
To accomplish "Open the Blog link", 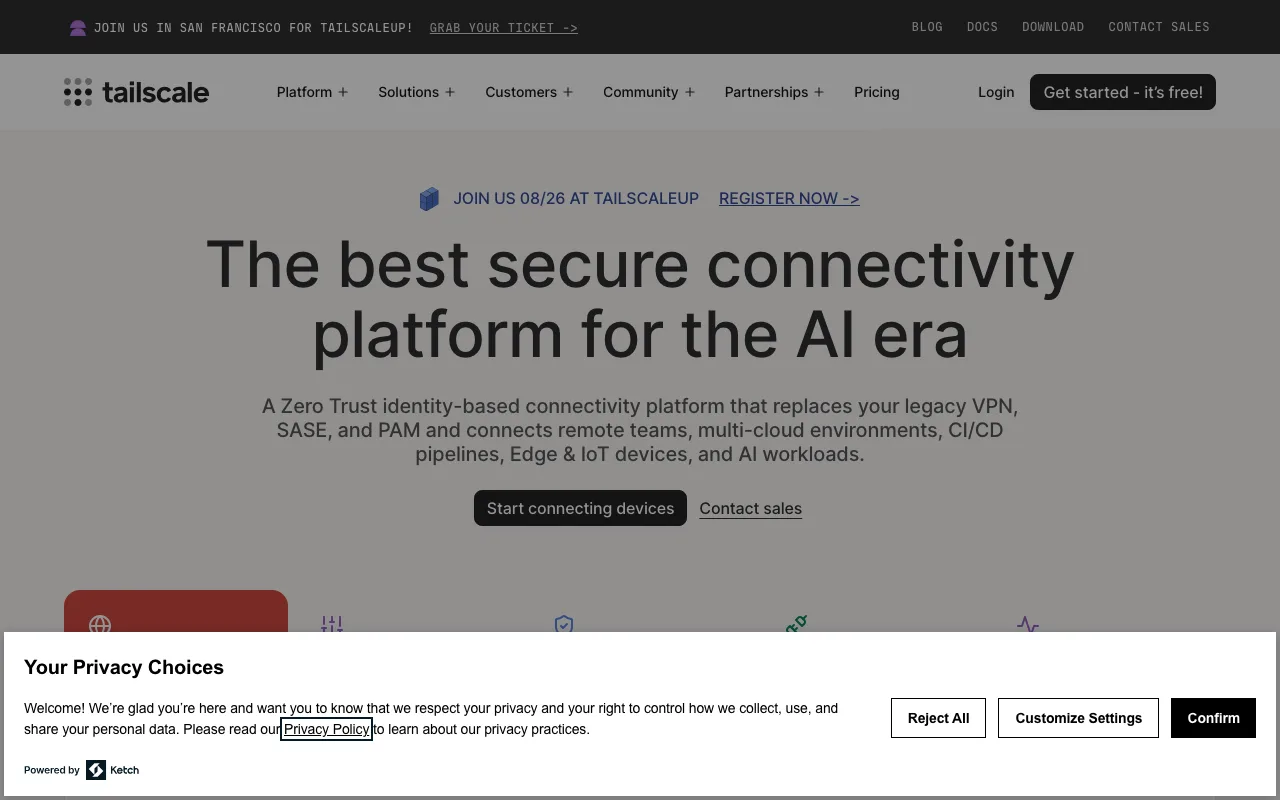I will click(x=927, y=27).
